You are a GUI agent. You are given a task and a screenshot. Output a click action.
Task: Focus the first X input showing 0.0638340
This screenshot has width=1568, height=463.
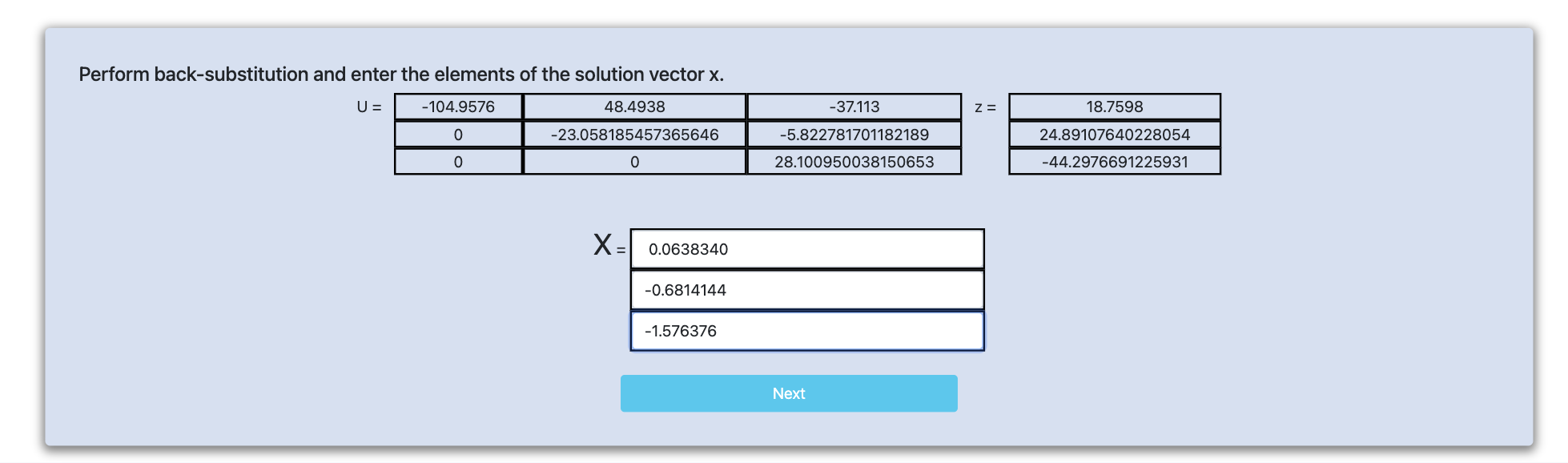[806, 249]
